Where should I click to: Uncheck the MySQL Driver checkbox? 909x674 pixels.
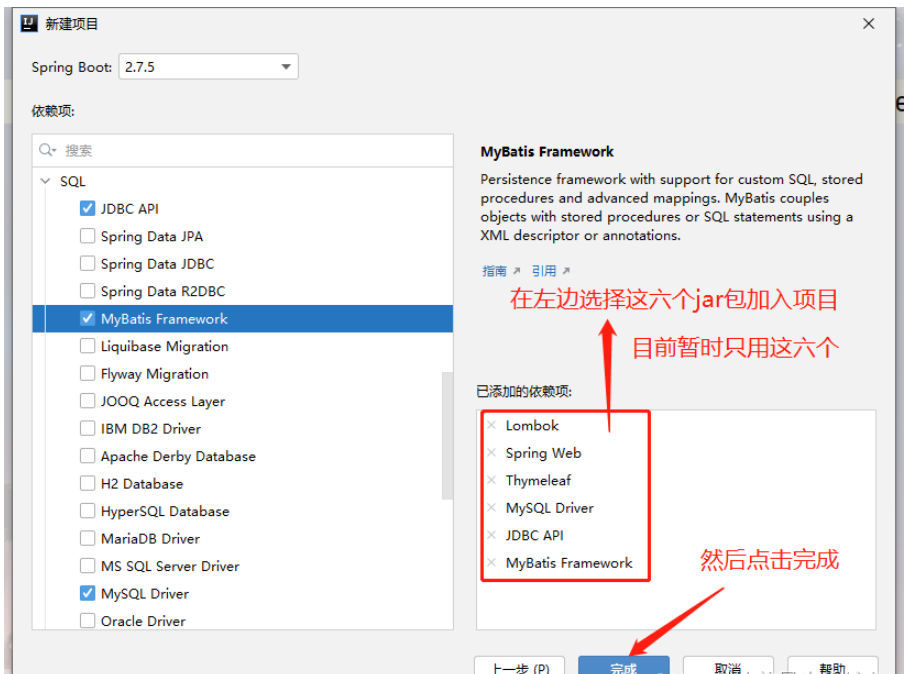coord(87,593)
